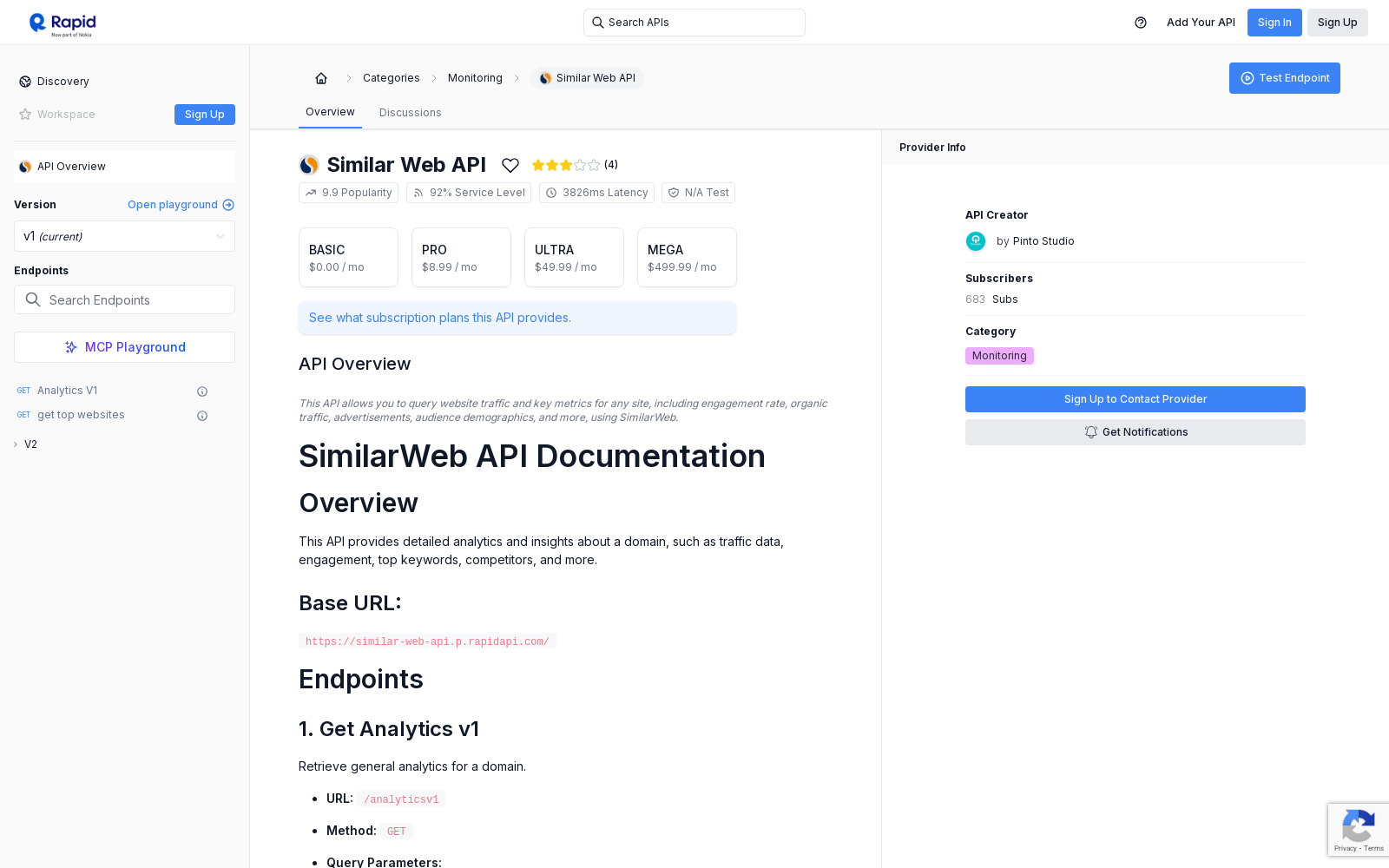Image resolution: width=1389 pixels, height=868 pixels.
Task: Click the base URL code snippet
Action: tap(427, 641)
